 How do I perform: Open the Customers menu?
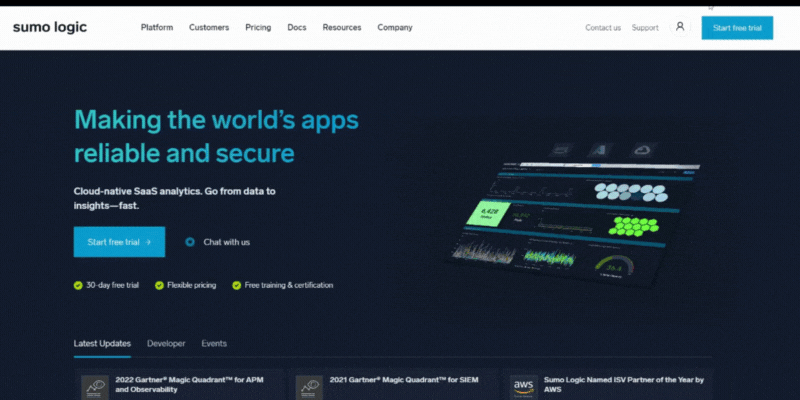point(209,28)
